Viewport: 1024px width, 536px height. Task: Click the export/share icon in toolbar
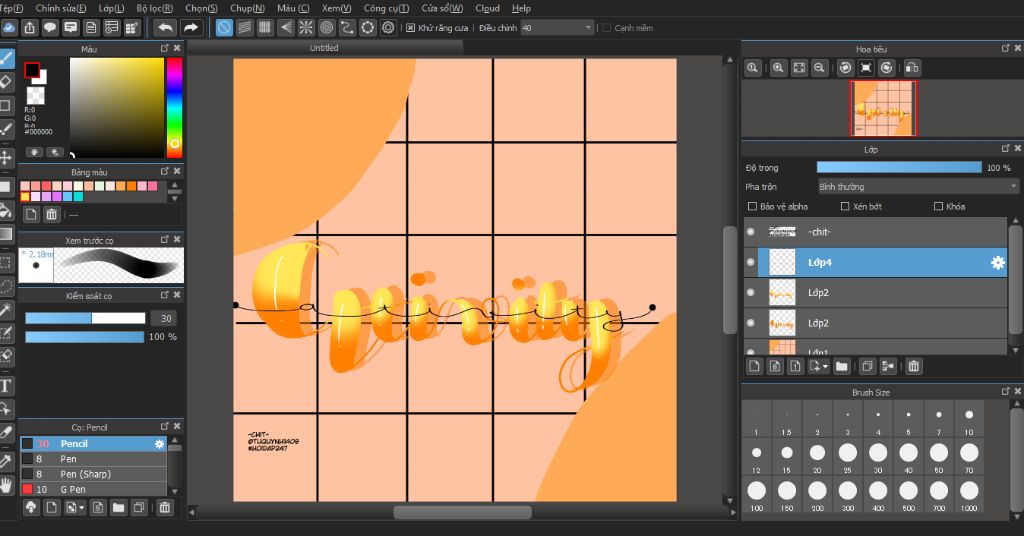[29, 27]
